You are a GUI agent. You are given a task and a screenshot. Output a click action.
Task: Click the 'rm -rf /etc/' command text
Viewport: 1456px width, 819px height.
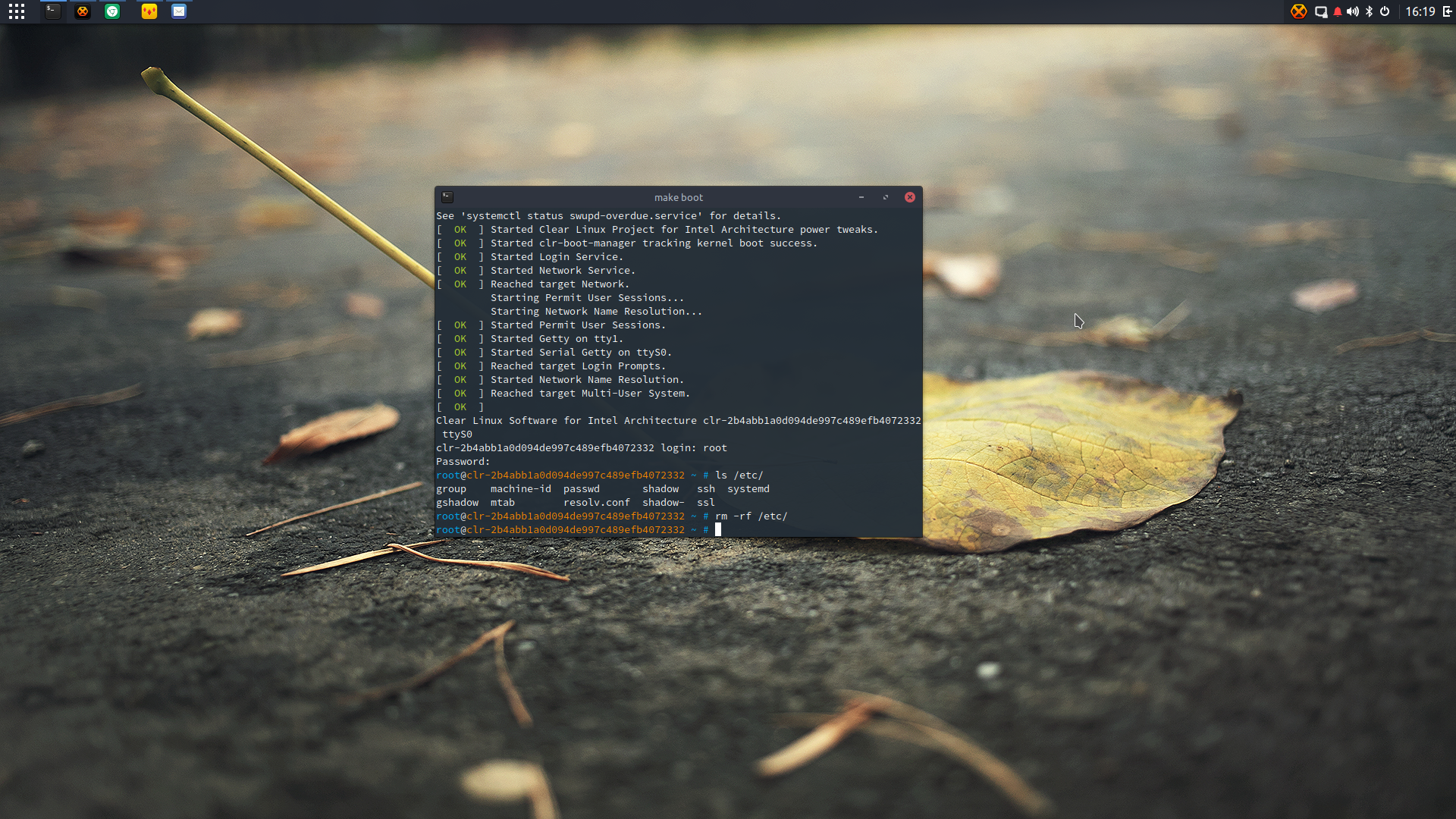pyautogui.click(x=752, y=516)
